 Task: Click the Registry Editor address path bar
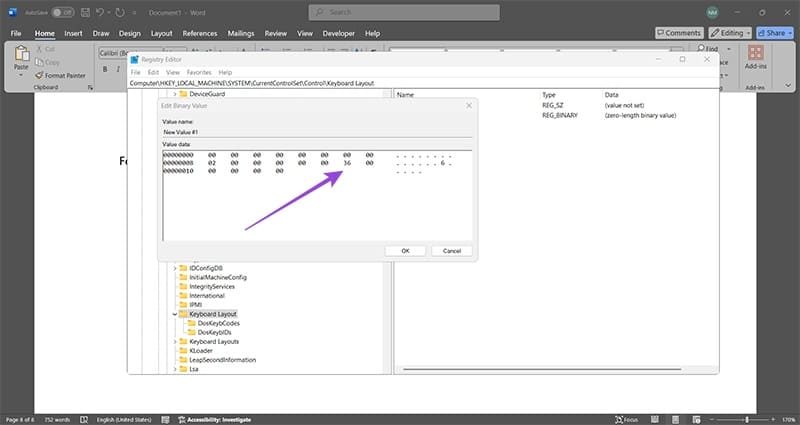click(423, 83)
